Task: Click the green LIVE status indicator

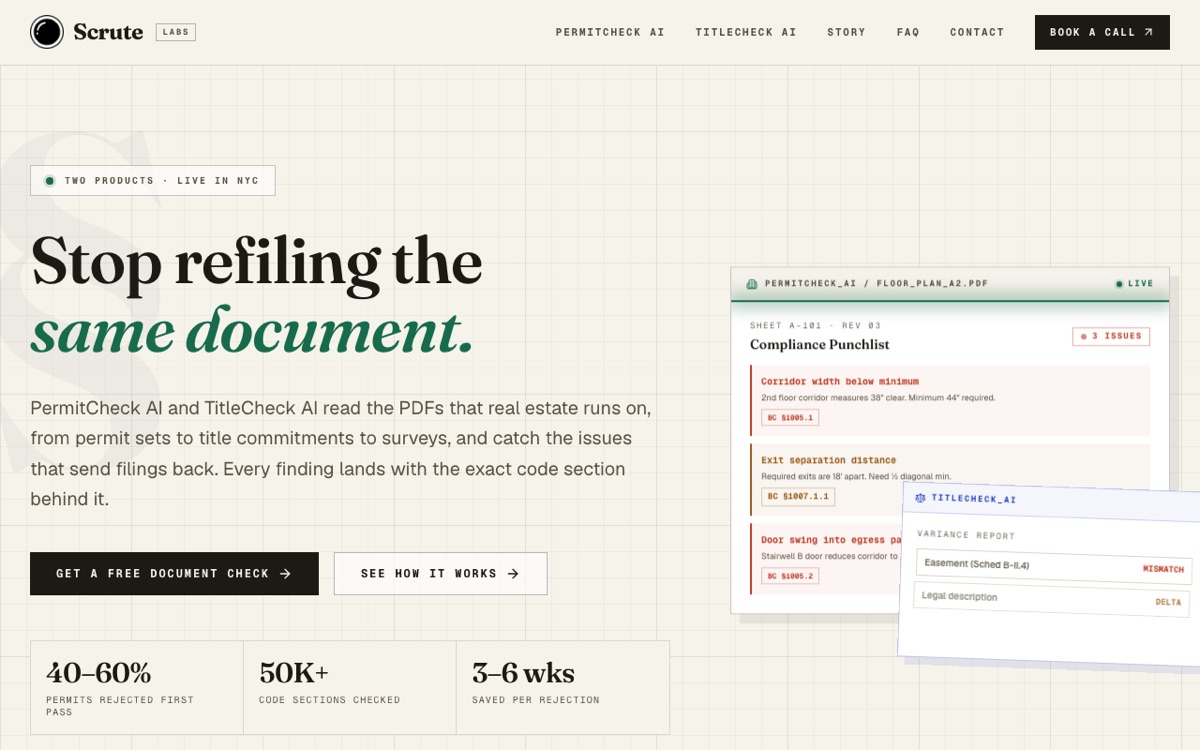Action: click(1134, 284)
